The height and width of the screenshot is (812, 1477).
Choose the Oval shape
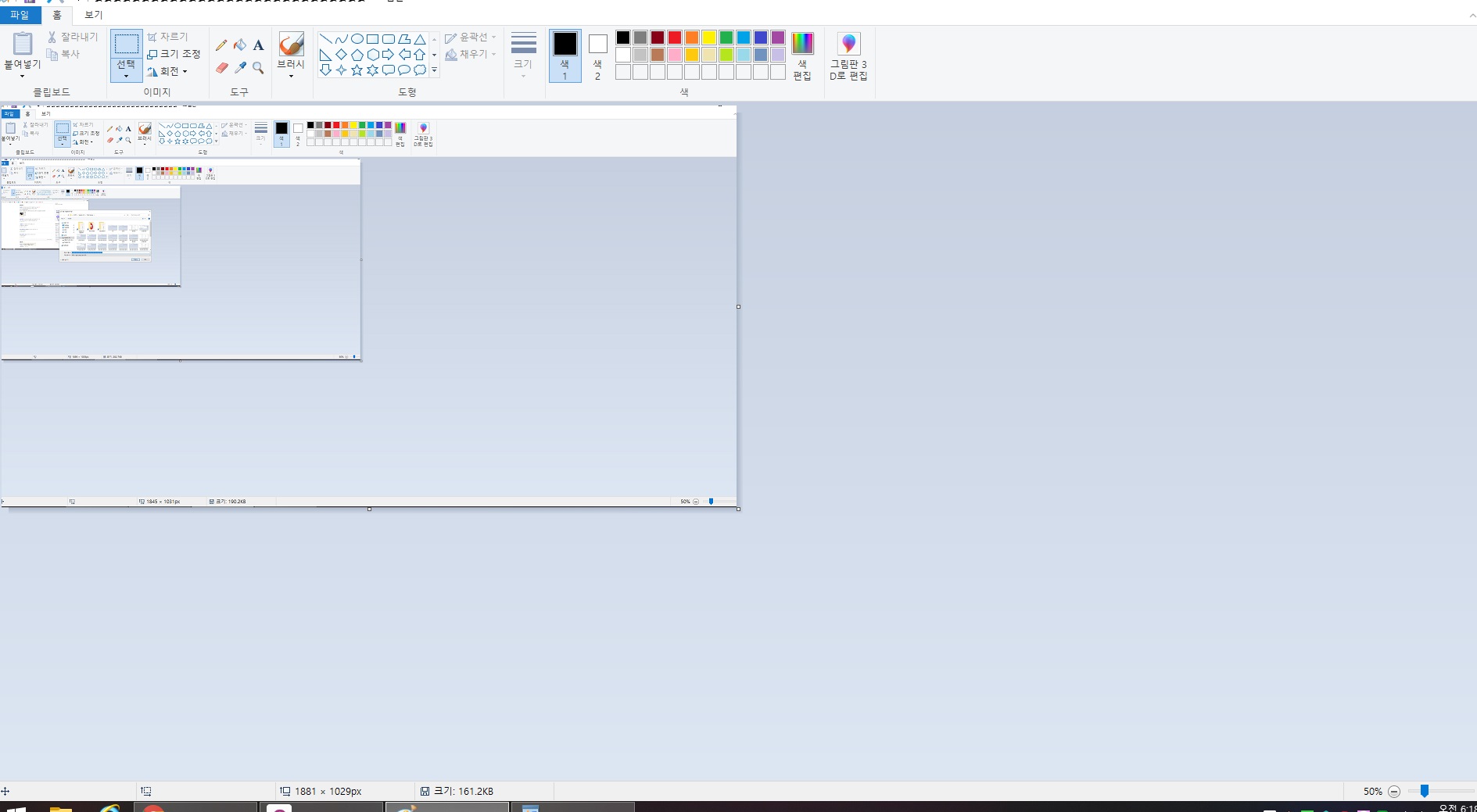tap(357, 39)
